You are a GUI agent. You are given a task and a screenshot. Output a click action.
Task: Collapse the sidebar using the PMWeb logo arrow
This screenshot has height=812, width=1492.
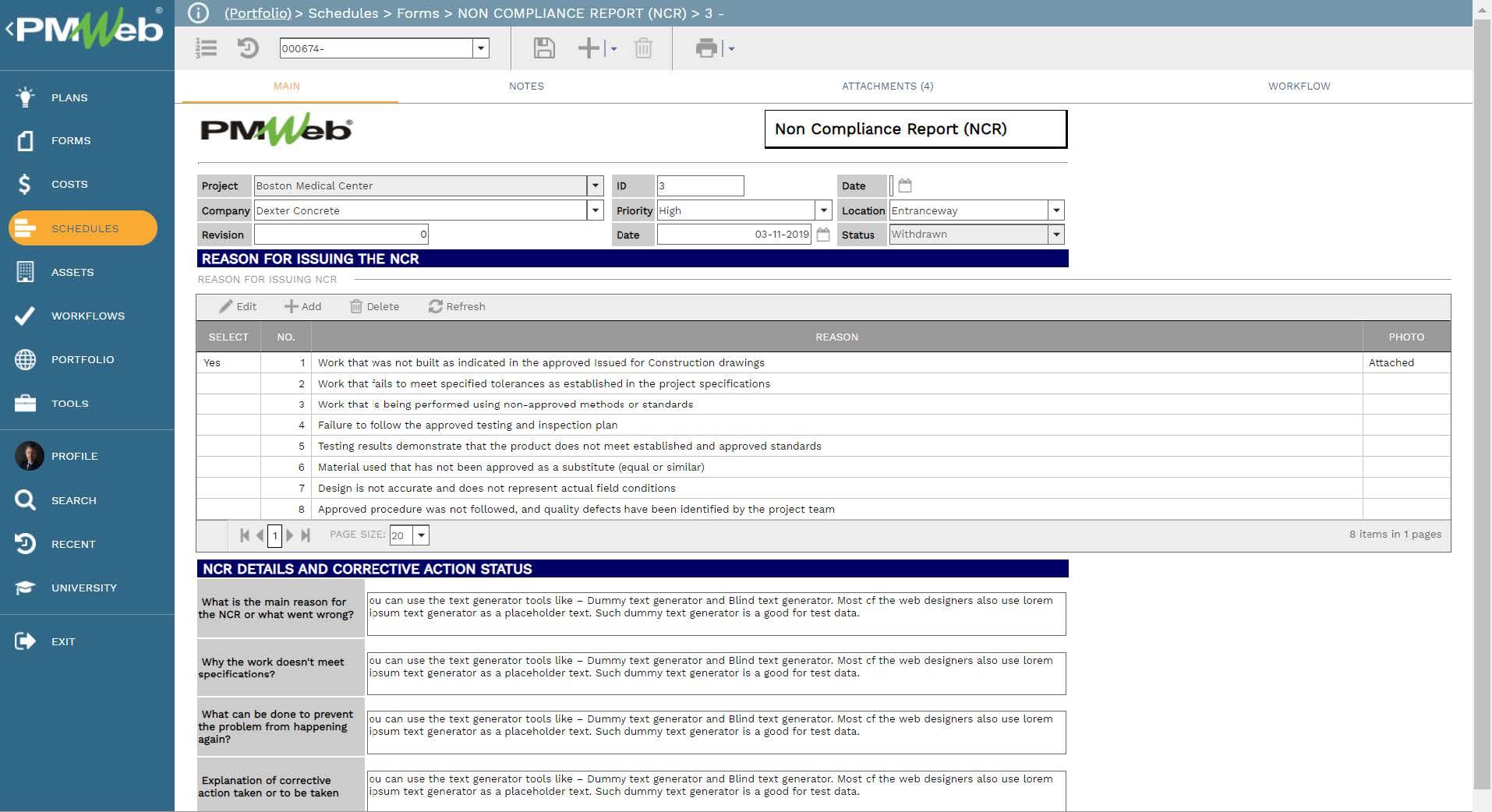pos(9,30)
